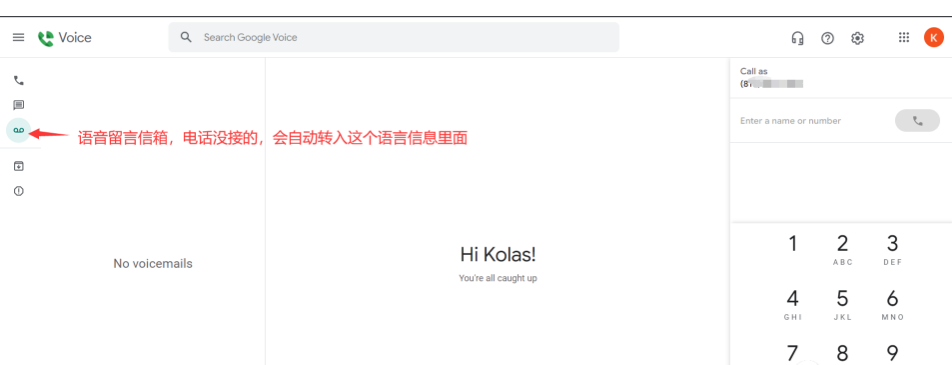This screenshot has height=365, width=952.
Task: Click the search magnifier icon
Action: click(x=186, y=37)
